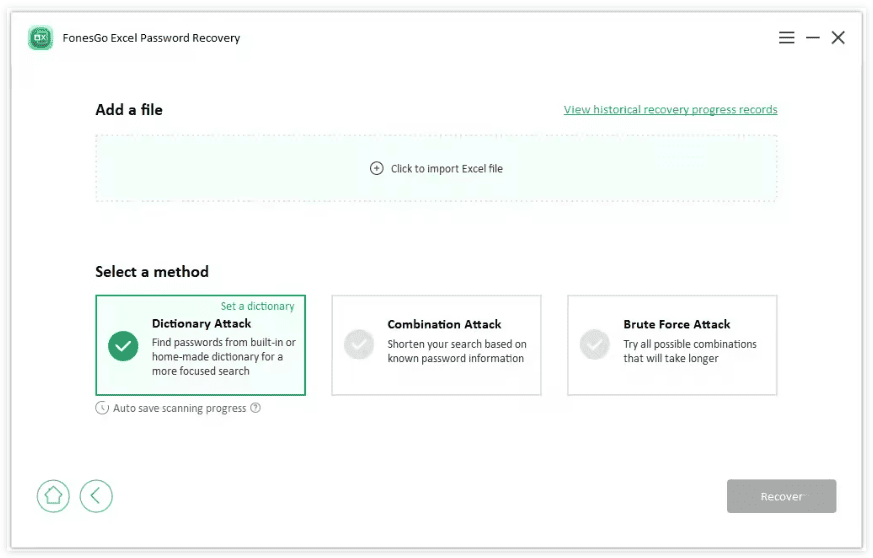Go back to previous screen
Viewport: 873px width, 558px height.
click(x=96, y=496)
